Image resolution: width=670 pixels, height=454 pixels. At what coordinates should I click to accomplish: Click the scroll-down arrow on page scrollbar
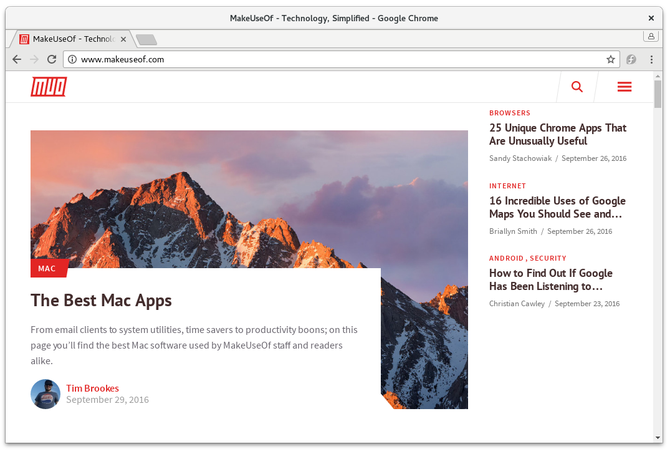point(657,437)
